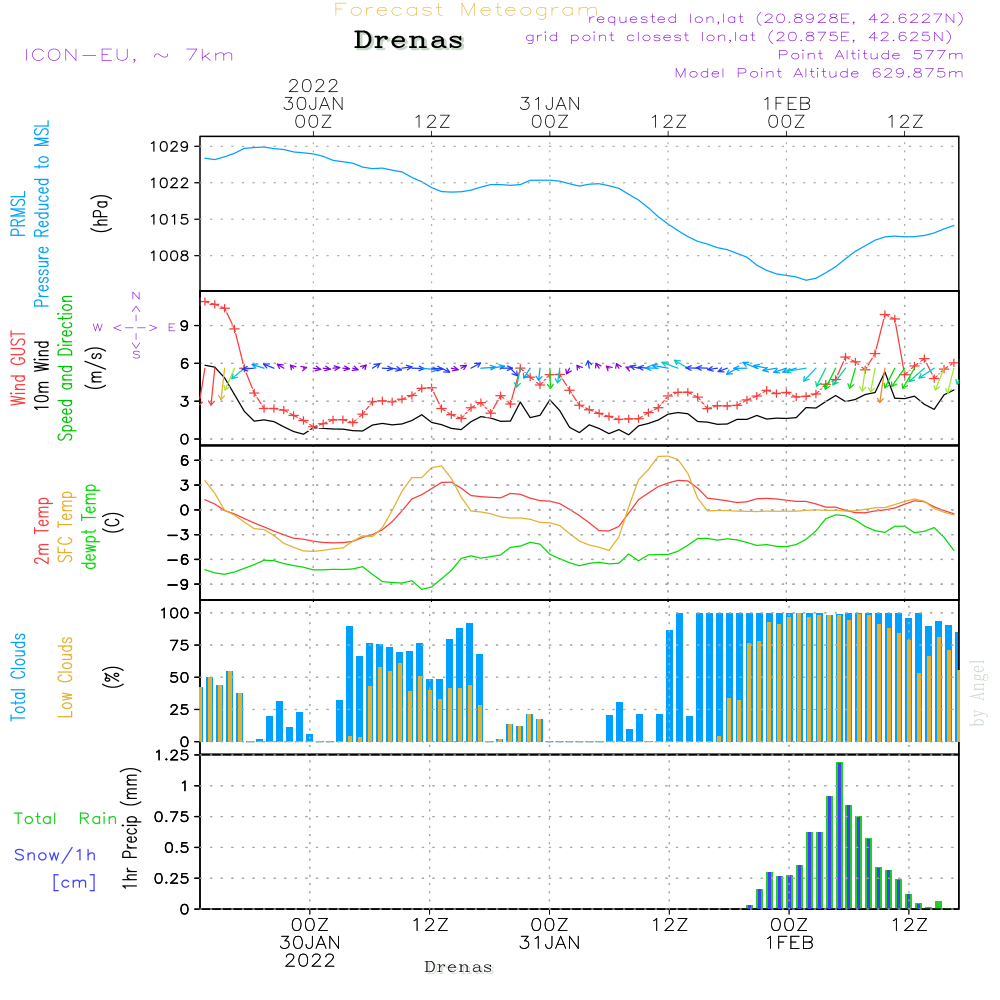
Task: Click the Model Point Altitude text
Action: coord(819,73)
